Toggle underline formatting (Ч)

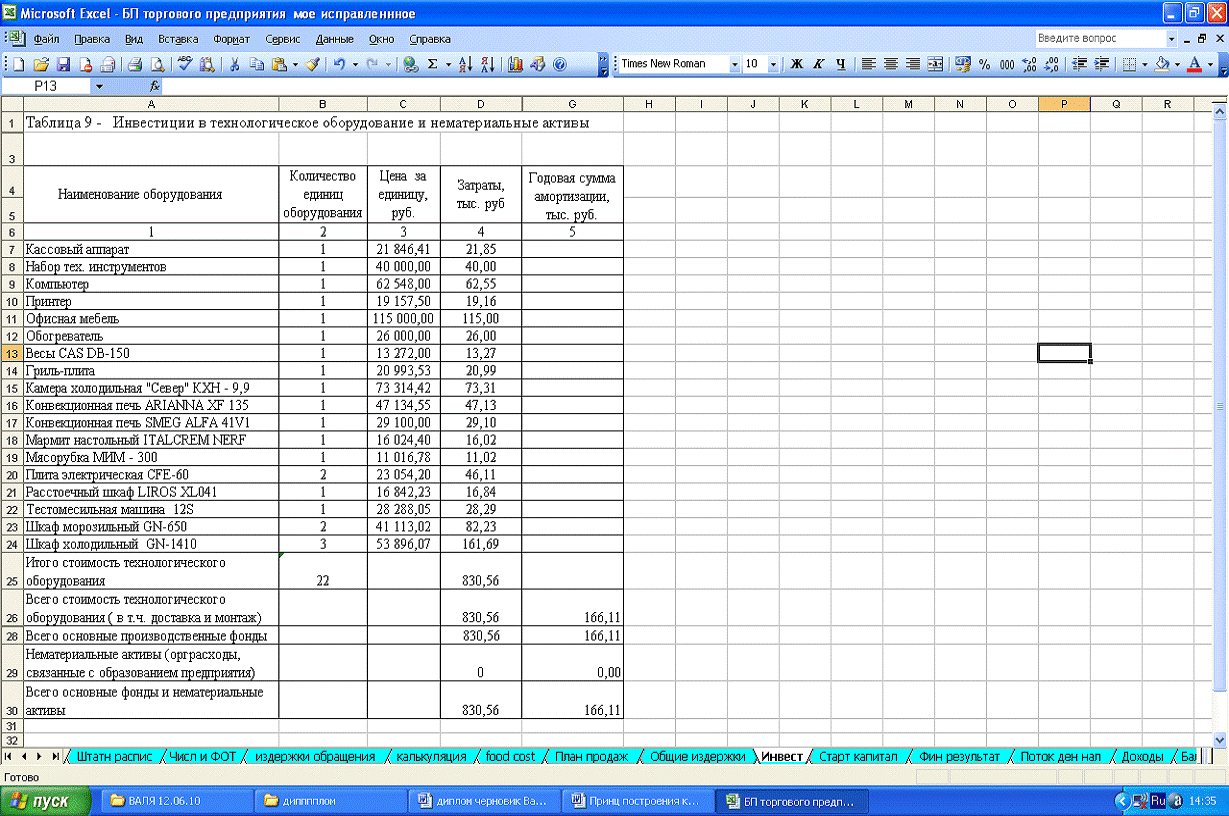[x=840, y=64]
